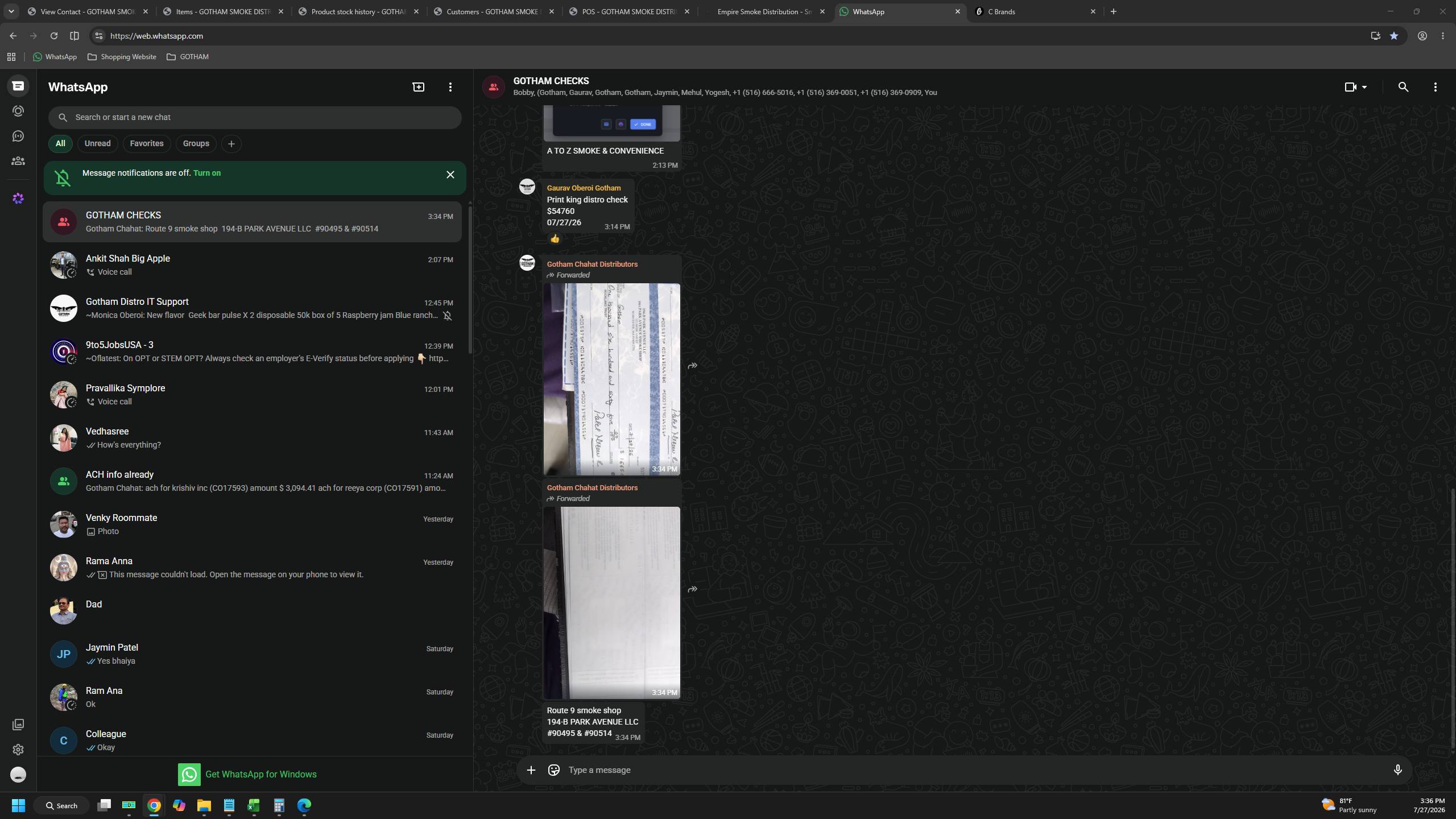This screenshot has width=1456, height=819.
Task: Open the WhatsApp settings gear icon
Action: point(18,750)
